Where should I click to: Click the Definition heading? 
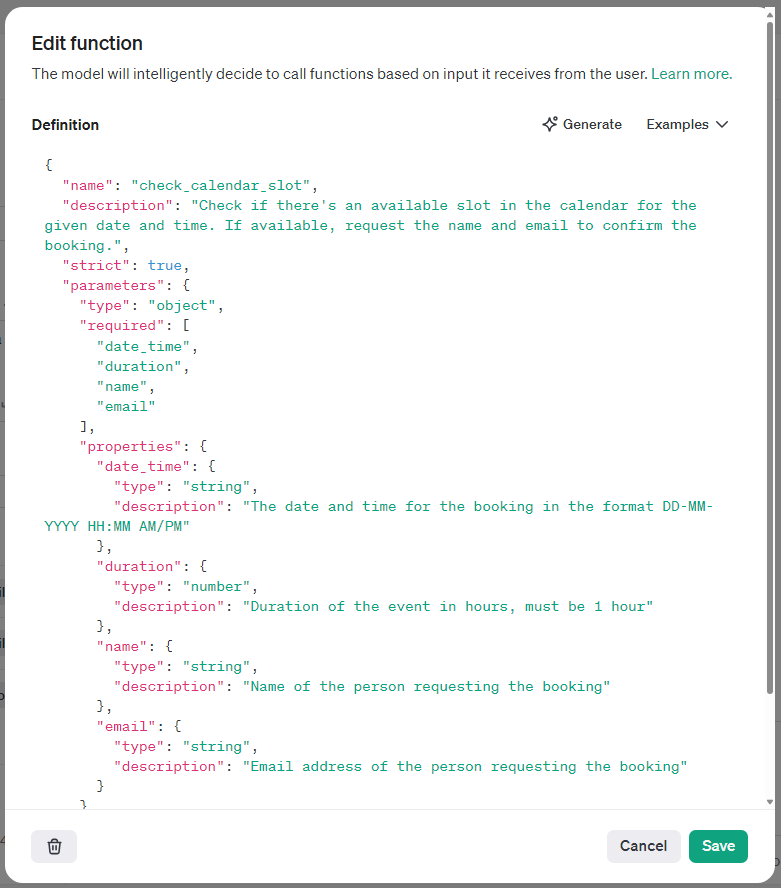65,125
